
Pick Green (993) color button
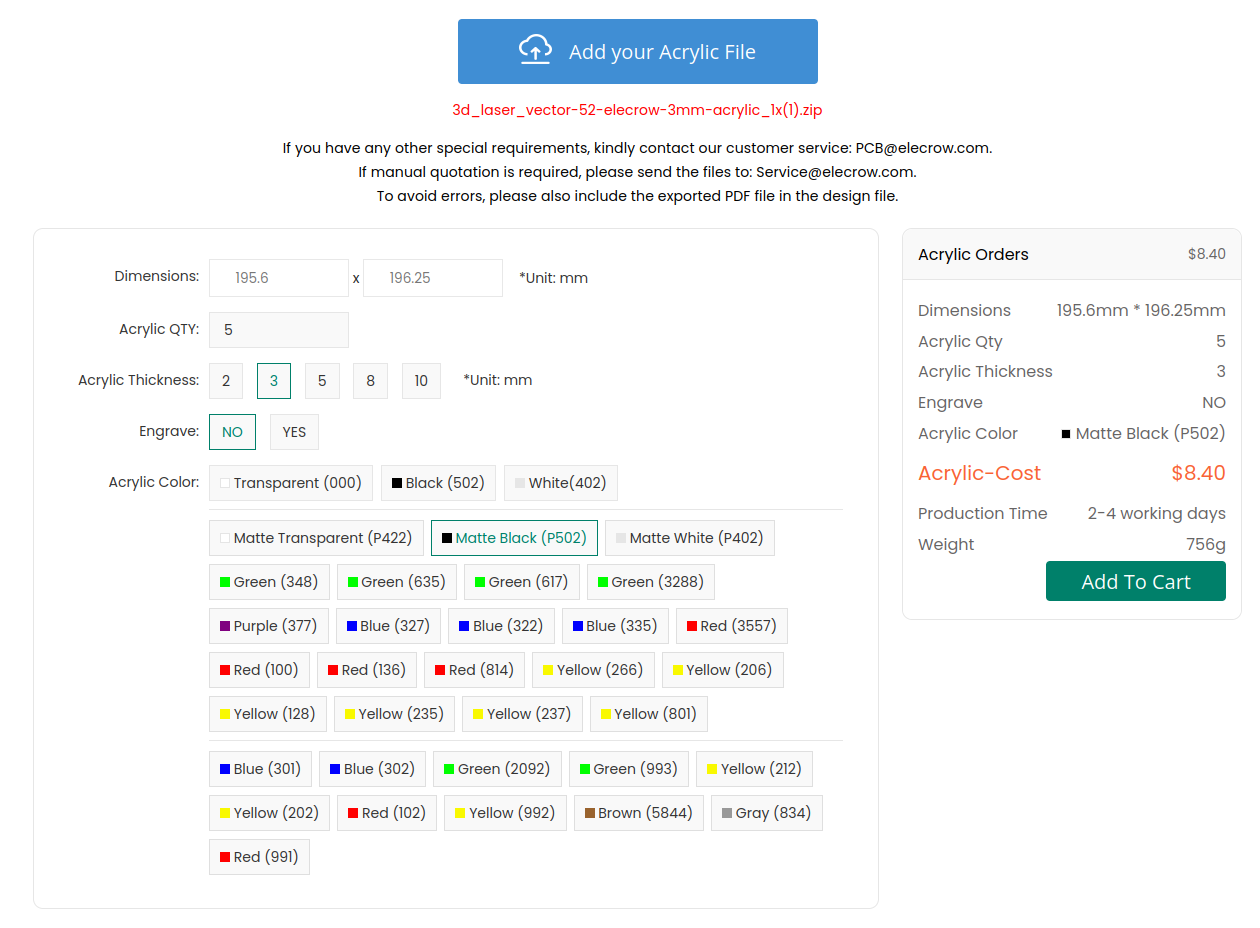pyautogui.click(x=629, y=769)
